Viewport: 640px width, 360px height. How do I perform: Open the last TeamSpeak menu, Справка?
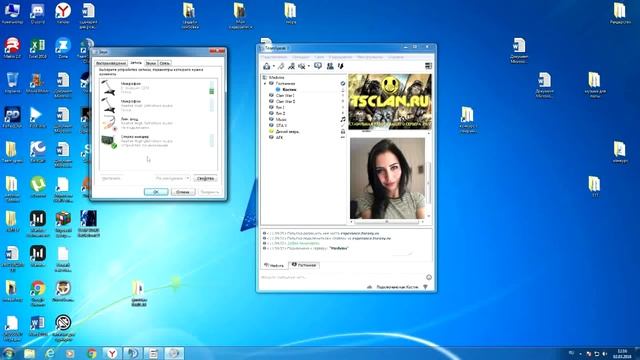[396, 57]
